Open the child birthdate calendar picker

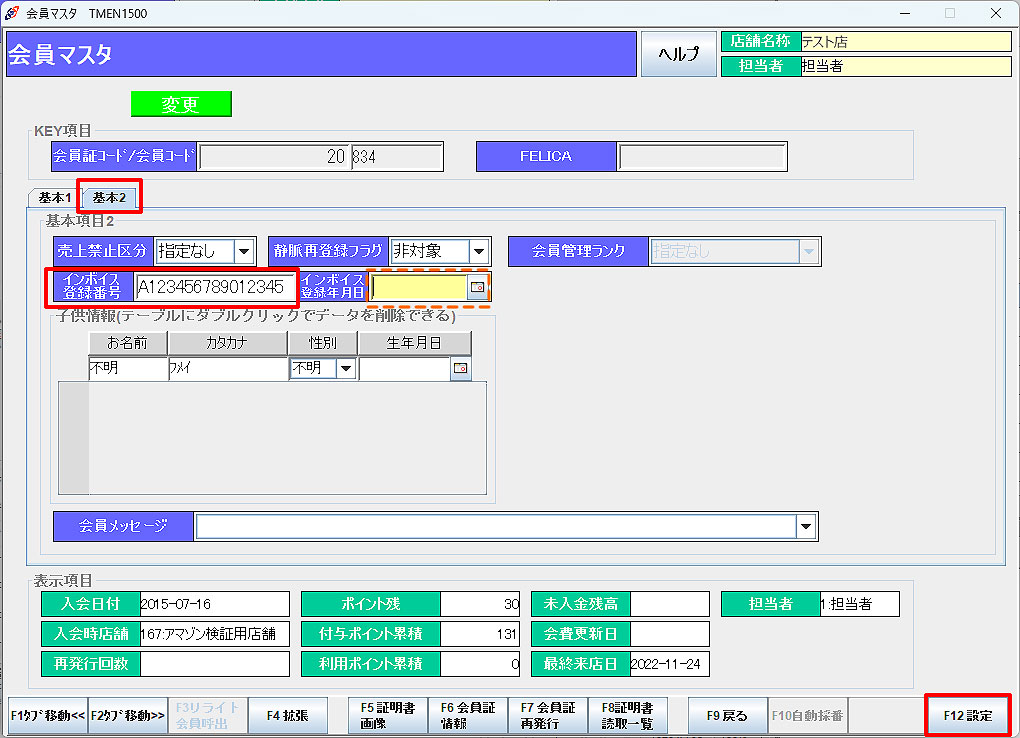coord(460,369)
